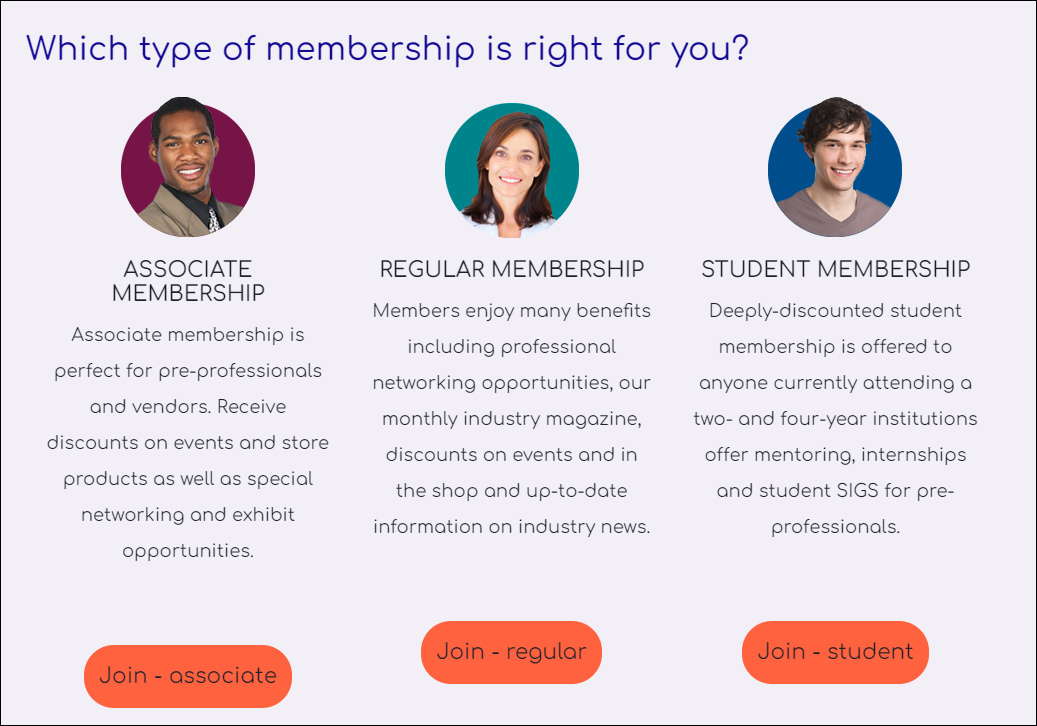Select the STUDENT MEMBERSHIP heading

[x=835, y=269]
